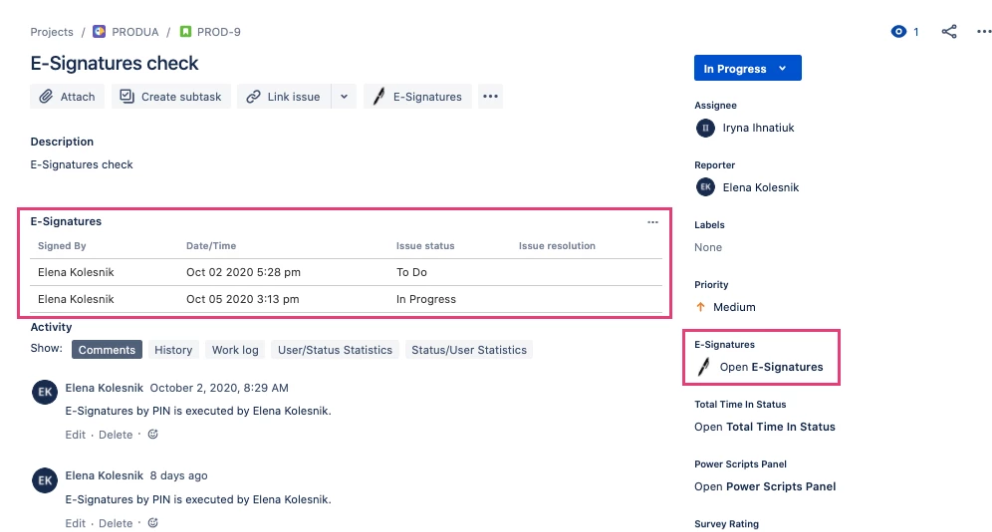Open E-Signatures pen button in toolbar
Screen dimensions: 992x532
click(418, 97)
